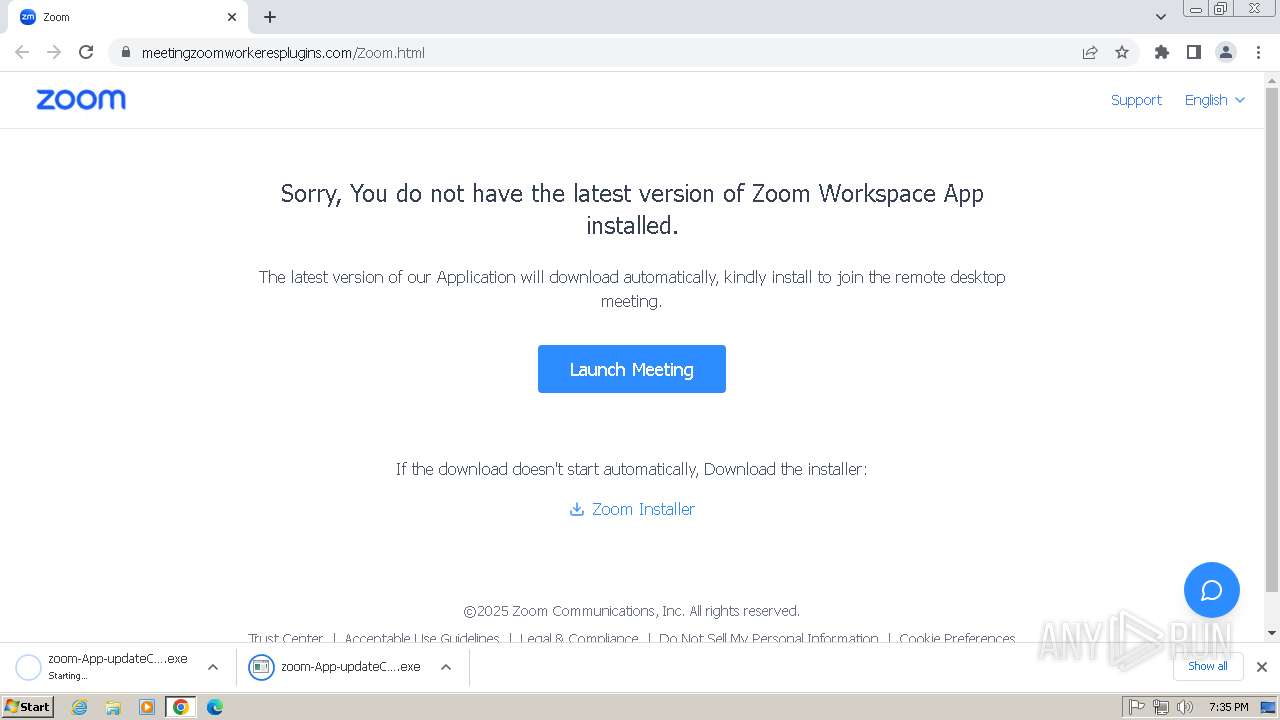Expand options for the starting download
The width and height of the screenshot is (1280, 720).
click(x=213, y=667)
